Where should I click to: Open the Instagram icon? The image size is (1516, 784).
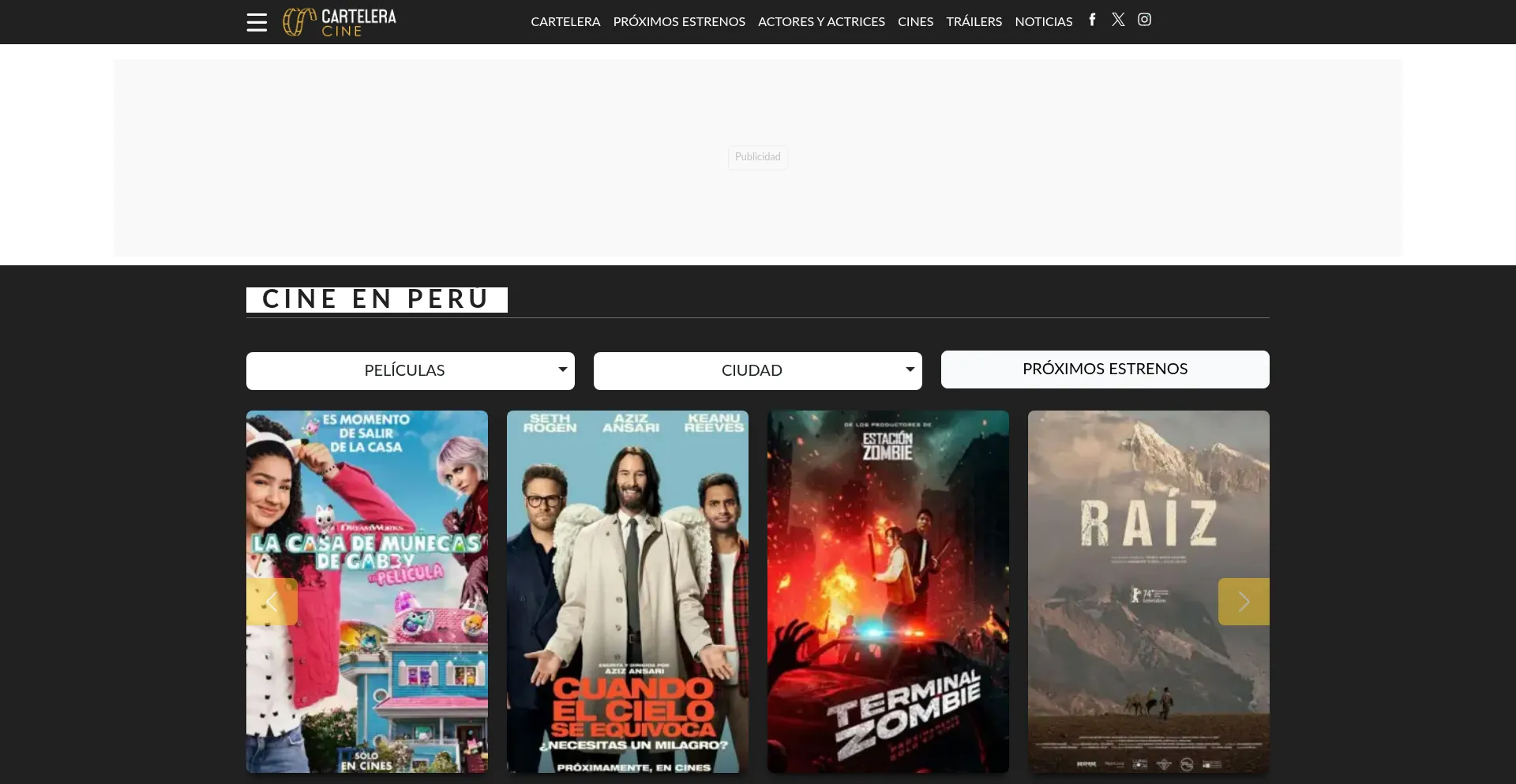pos(1144,20)
